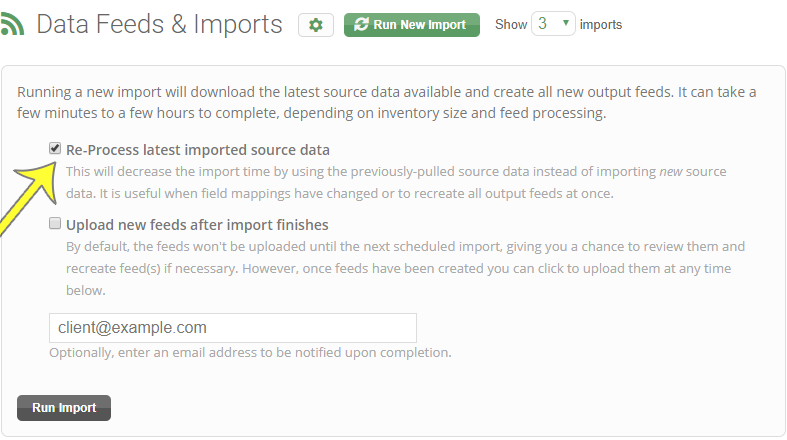Image resolution: width=787 pixels, height=440 pixels.
Task: Focus the notification email address field
Action: tap(233, 328)
